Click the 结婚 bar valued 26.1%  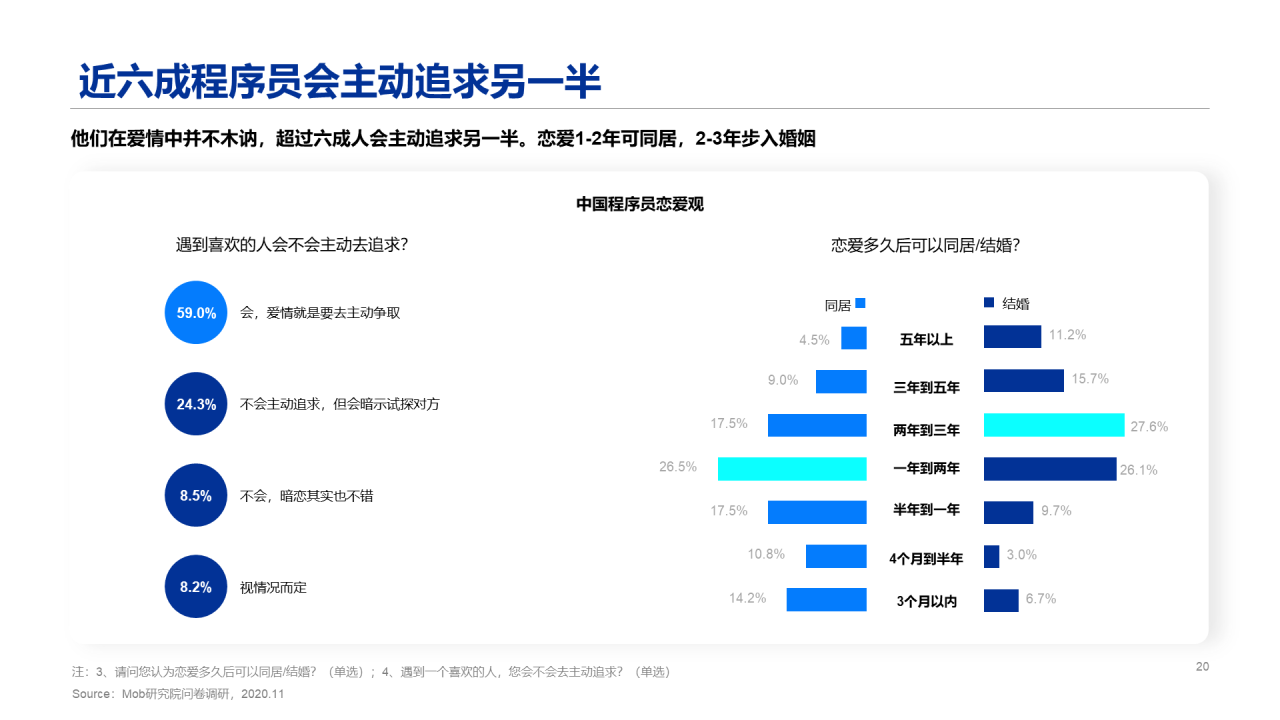tap(1050, 469)
